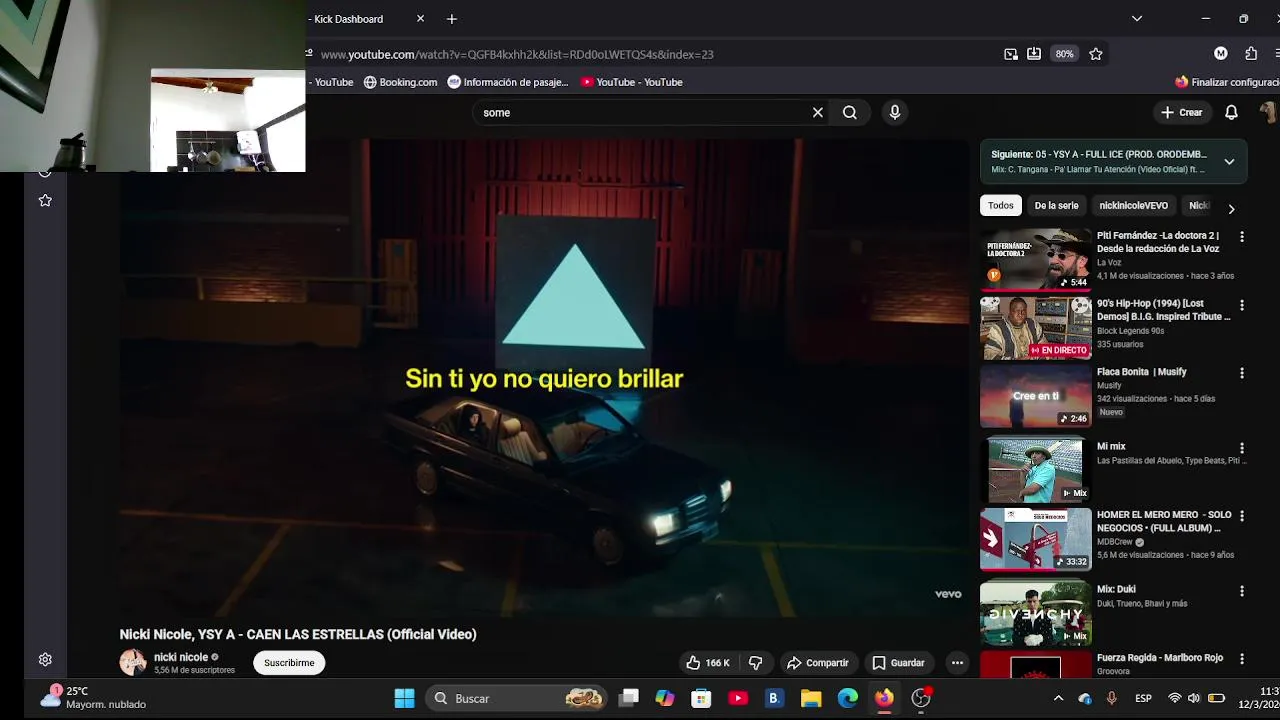Open Windows Start menu
This screenshot has height=720, width=1280.
[x=404, y=698]
